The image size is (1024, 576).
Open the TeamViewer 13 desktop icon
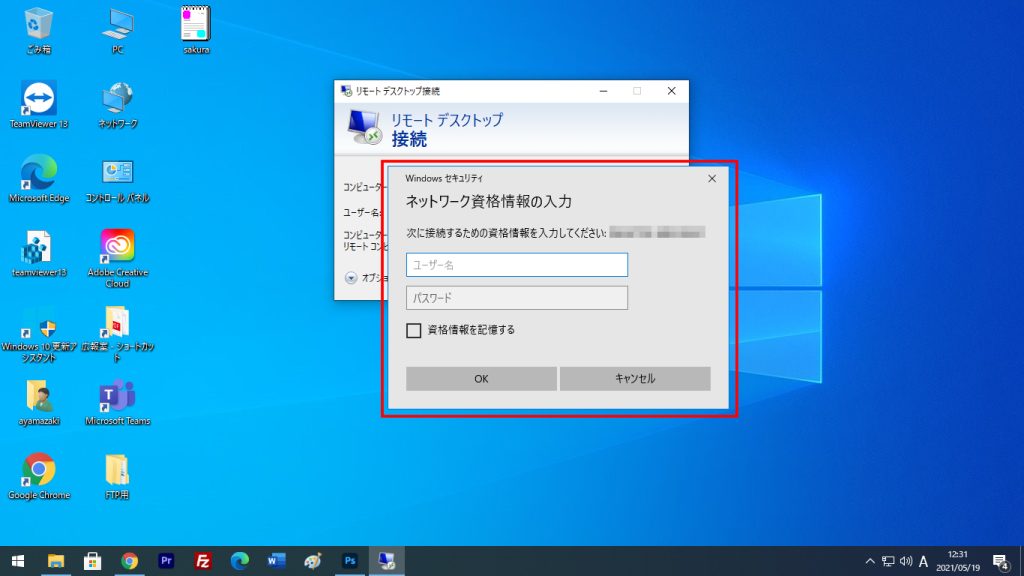tap(39, 99)
